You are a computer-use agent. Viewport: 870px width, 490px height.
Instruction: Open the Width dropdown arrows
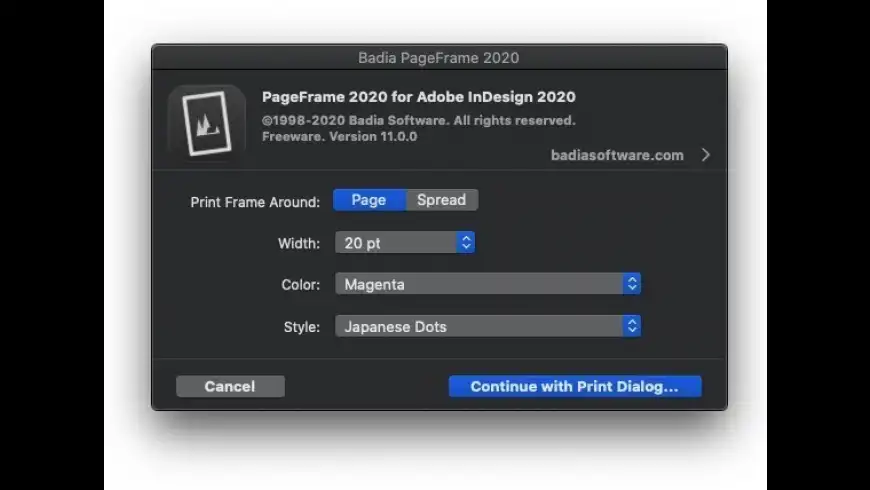(x=466, y=243)
